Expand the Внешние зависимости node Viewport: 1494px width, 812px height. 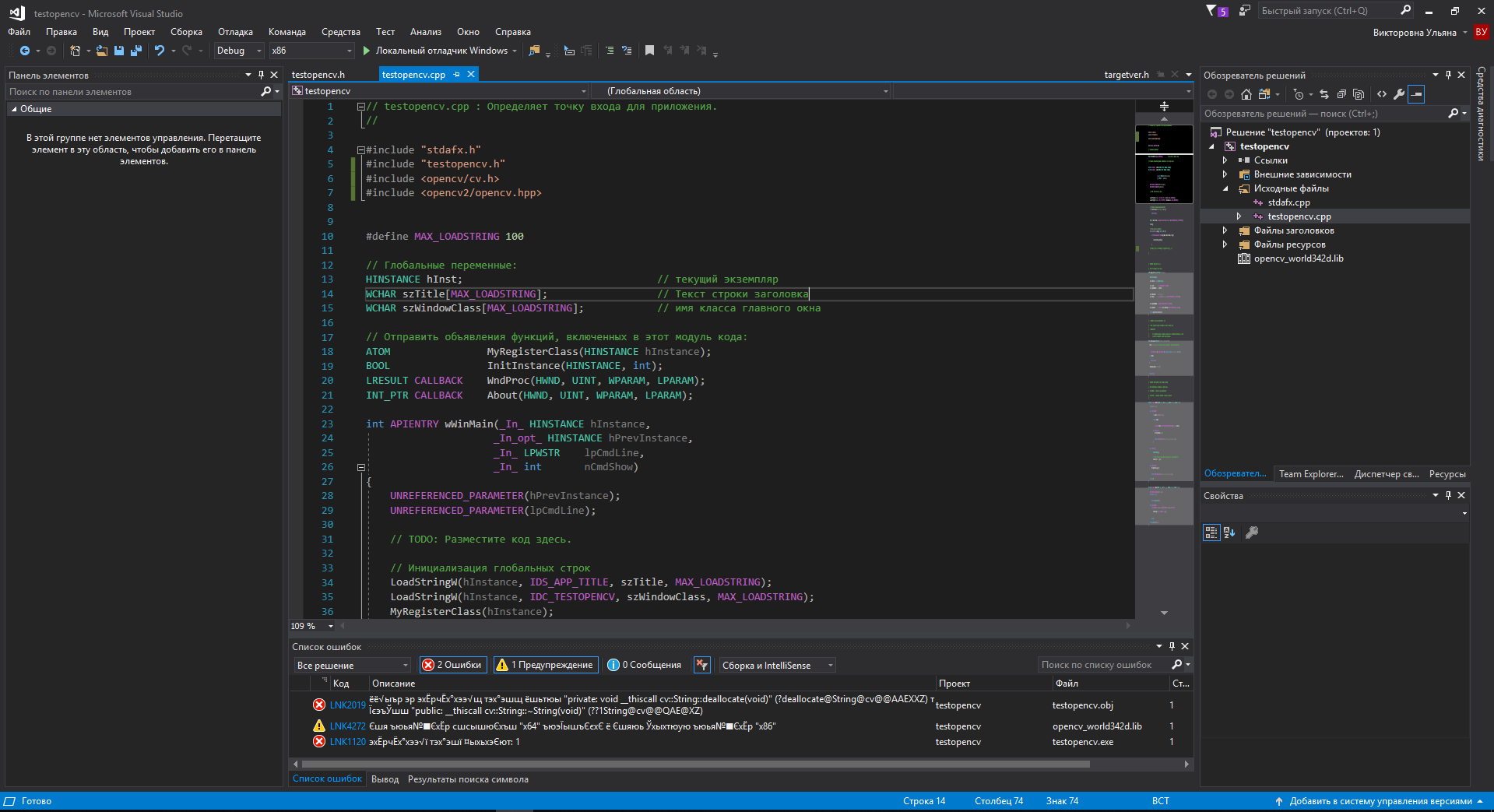tap(1225, 174)
